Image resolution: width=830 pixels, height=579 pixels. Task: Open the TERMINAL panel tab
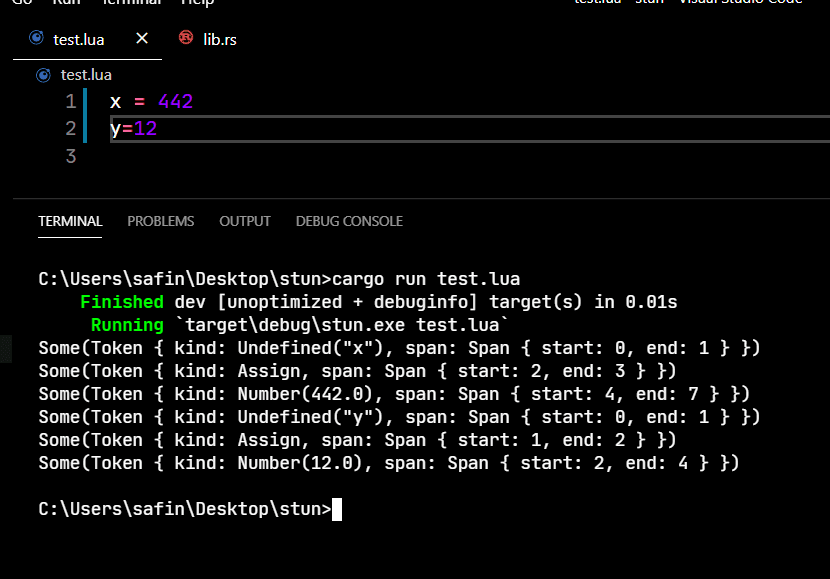(70, 221)
